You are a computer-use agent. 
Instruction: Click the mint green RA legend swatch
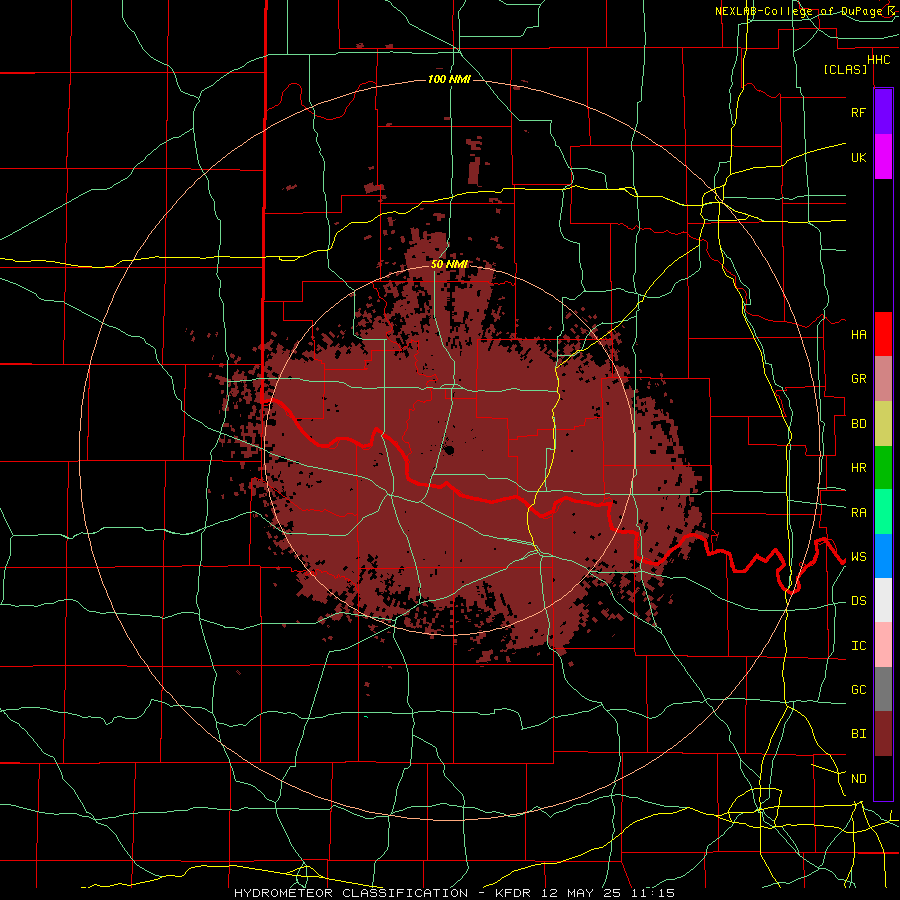[883, 512]
